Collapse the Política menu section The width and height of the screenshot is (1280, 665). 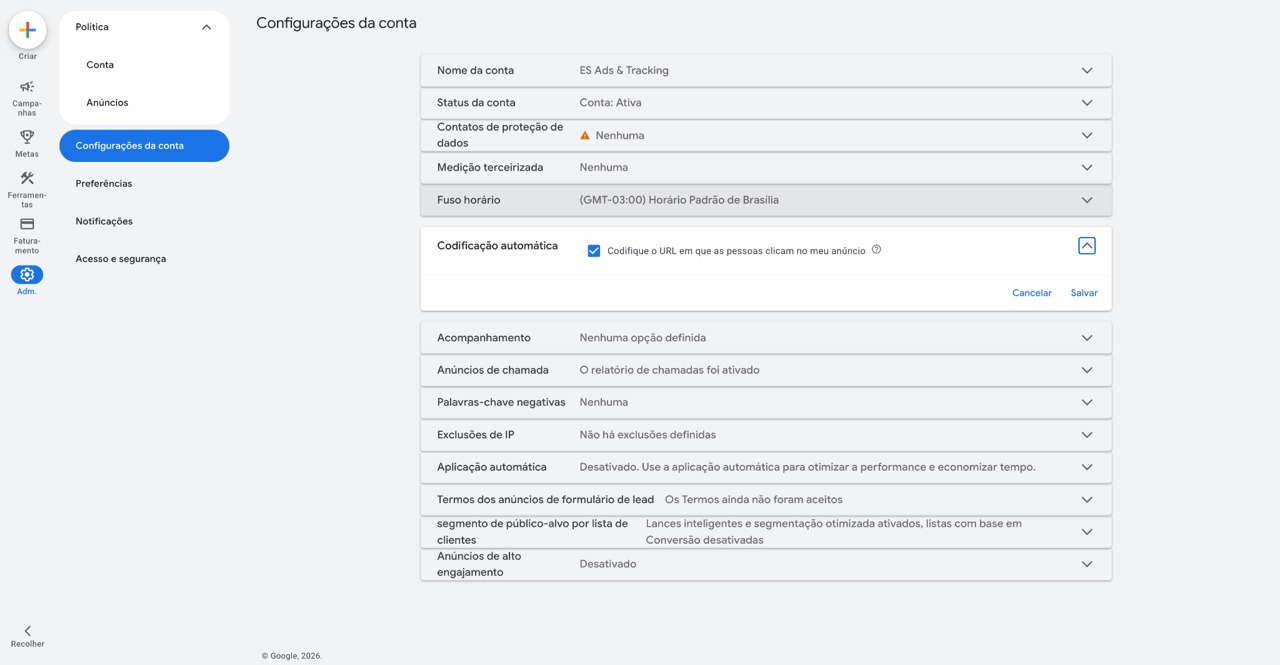[206, 27]
